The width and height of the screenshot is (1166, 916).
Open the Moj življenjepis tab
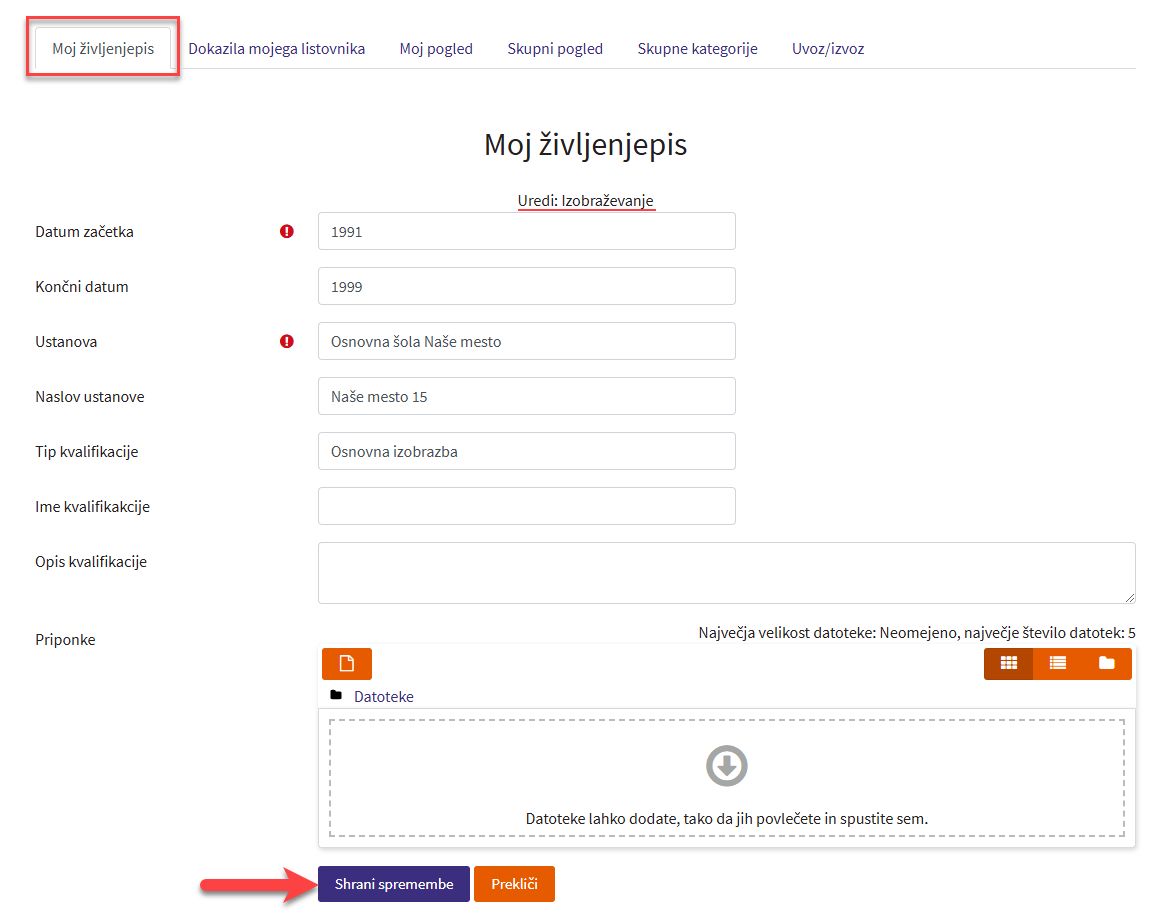click(x=103, y=48)
